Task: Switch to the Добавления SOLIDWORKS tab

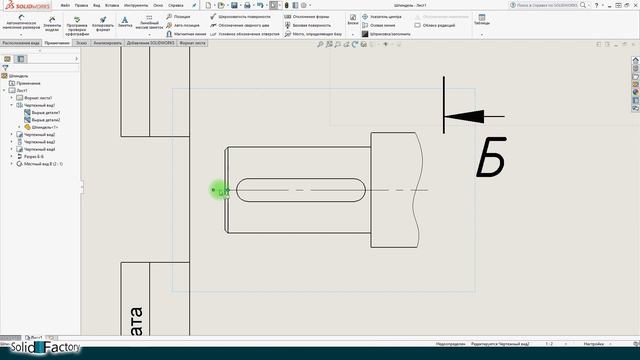Action: tap(151, 43)
